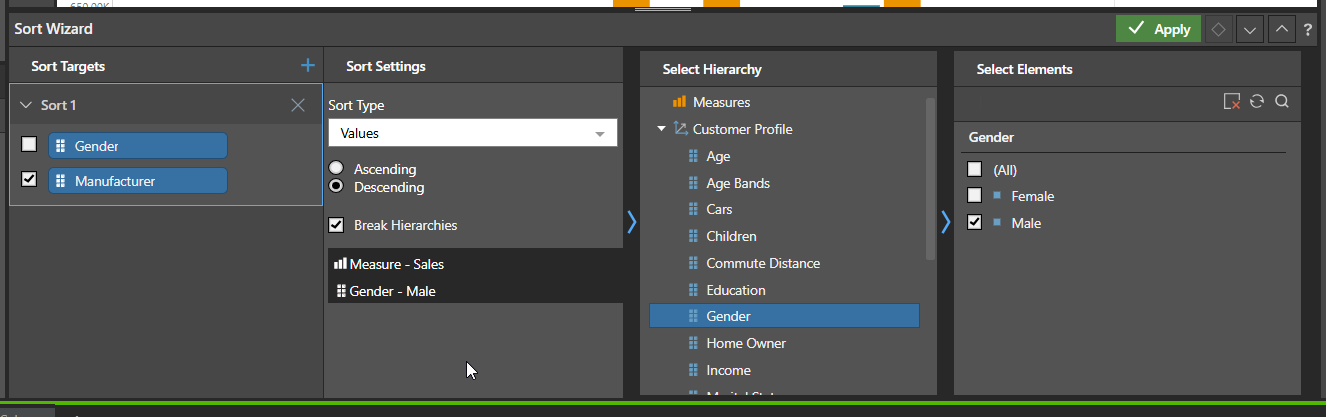Screen dimensions: 1326x417
Task: Open search in Select Elements panel
Action: coord(1281,101)
